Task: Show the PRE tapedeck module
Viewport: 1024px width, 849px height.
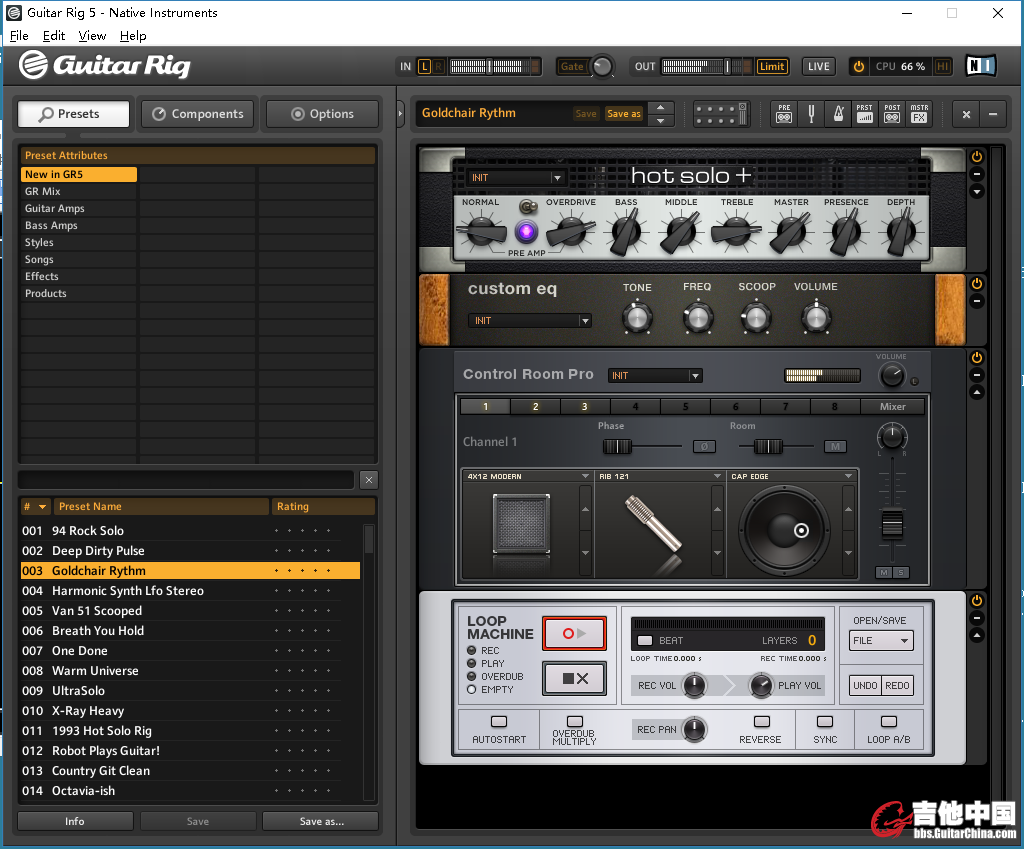Action: [x=784, y=114]
